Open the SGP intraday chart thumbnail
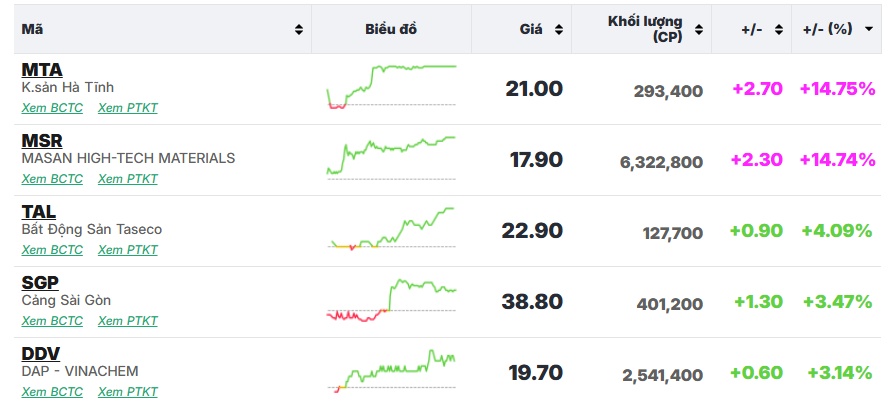Image resolution: width=890 pixels, height=408 pixels. tap(391, 300)
